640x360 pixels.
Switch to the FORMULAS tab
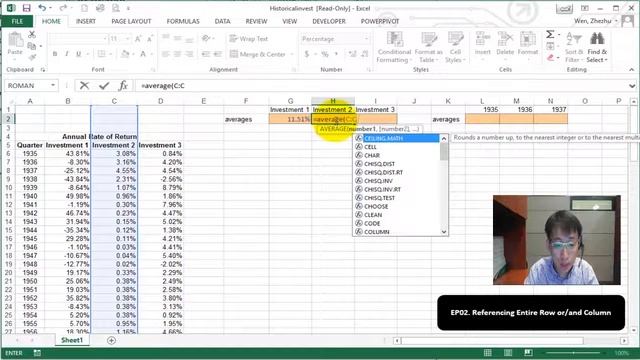coord(183,21)
